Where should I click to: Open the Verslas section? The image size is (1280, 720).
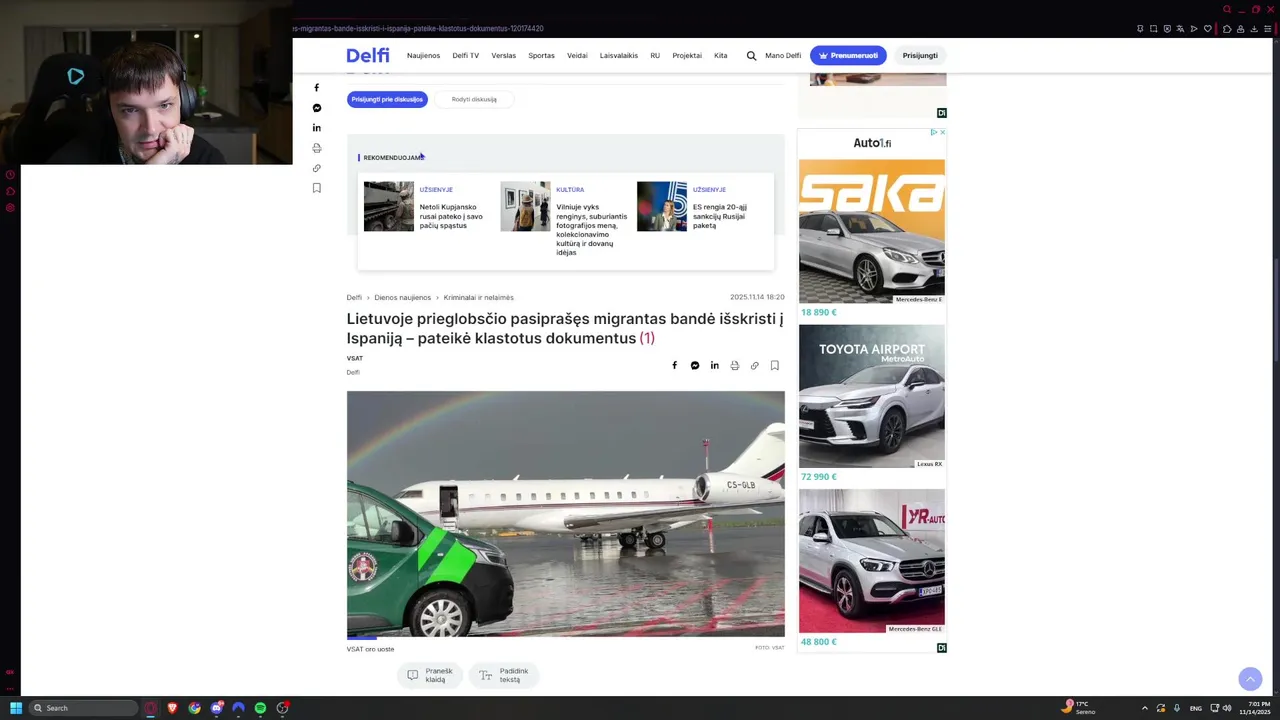pyautogui.click(x=504, y=56)
